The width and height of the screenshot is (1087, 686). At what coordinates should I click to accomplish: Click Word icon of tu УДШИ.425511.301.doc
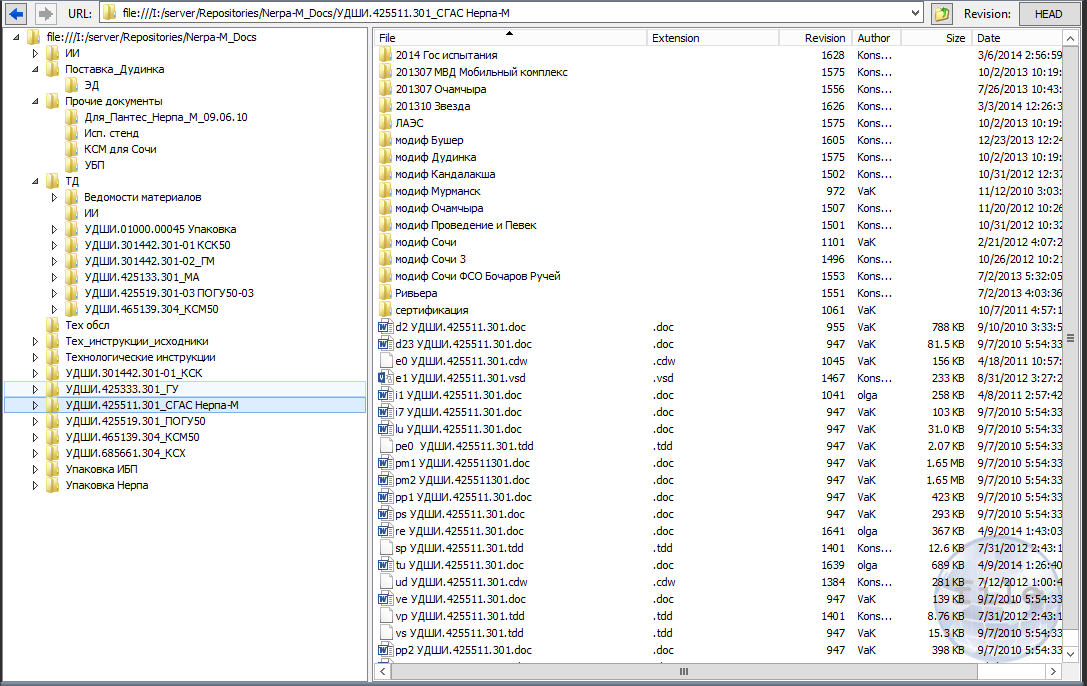386,565
